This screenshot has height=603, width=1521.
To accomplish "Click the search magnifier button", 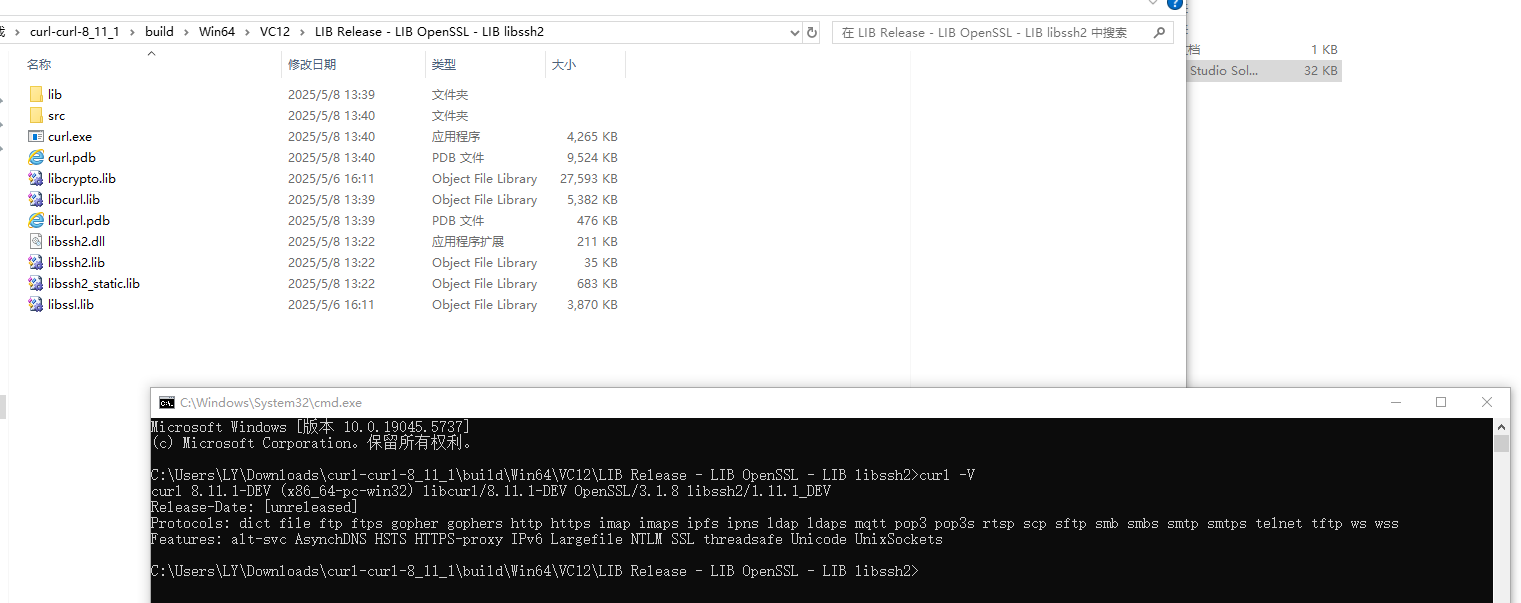I will [x=1158, y=32].
